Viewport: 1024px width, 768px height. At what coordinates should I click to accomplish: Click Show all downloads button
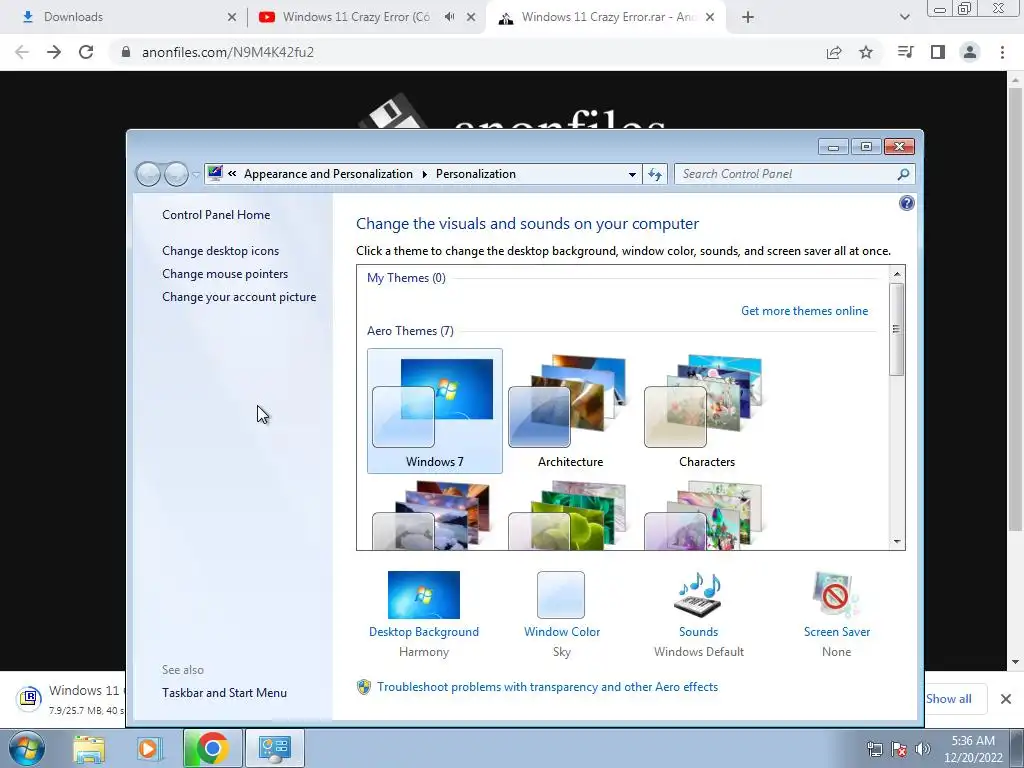click(949, 699)
